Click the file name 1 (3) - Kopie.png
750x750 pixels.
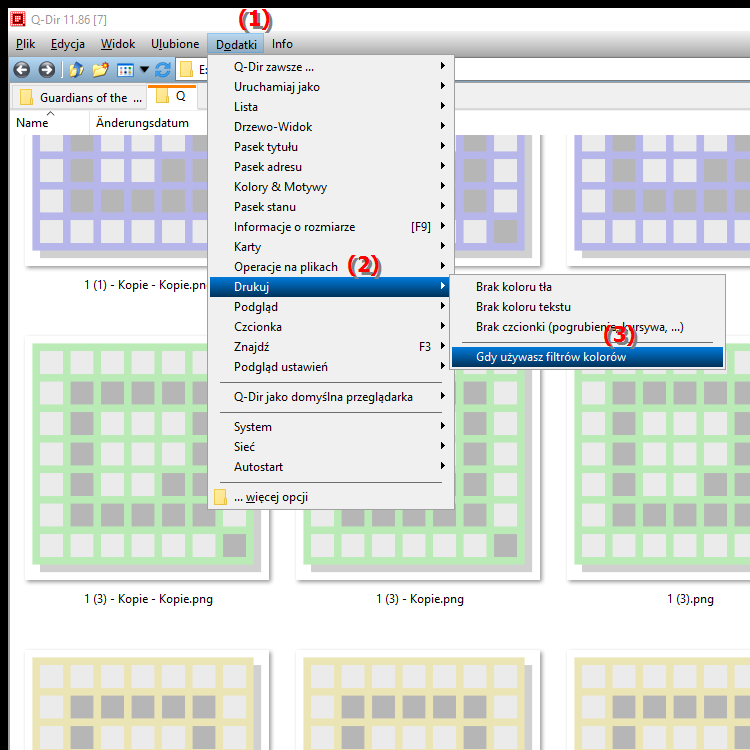pos(420,599)
